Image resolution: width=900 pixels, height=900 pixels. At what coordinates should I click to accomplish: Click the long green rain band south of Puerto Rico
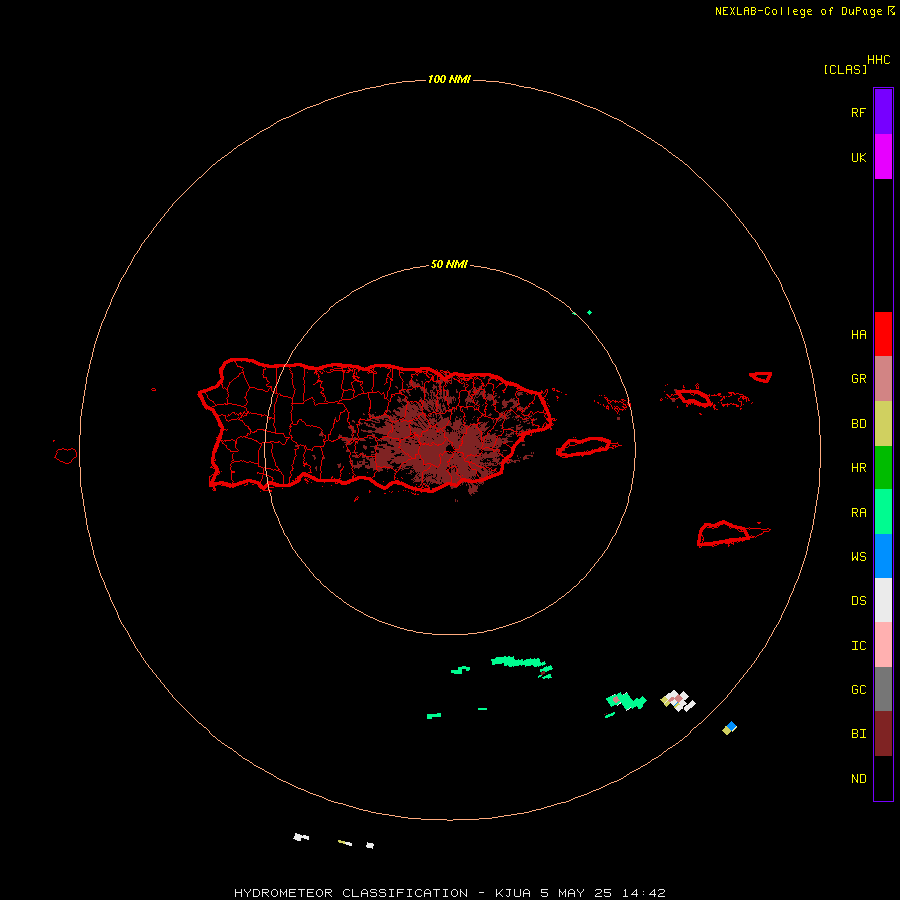pyautogui.click(x=518, y=662)
